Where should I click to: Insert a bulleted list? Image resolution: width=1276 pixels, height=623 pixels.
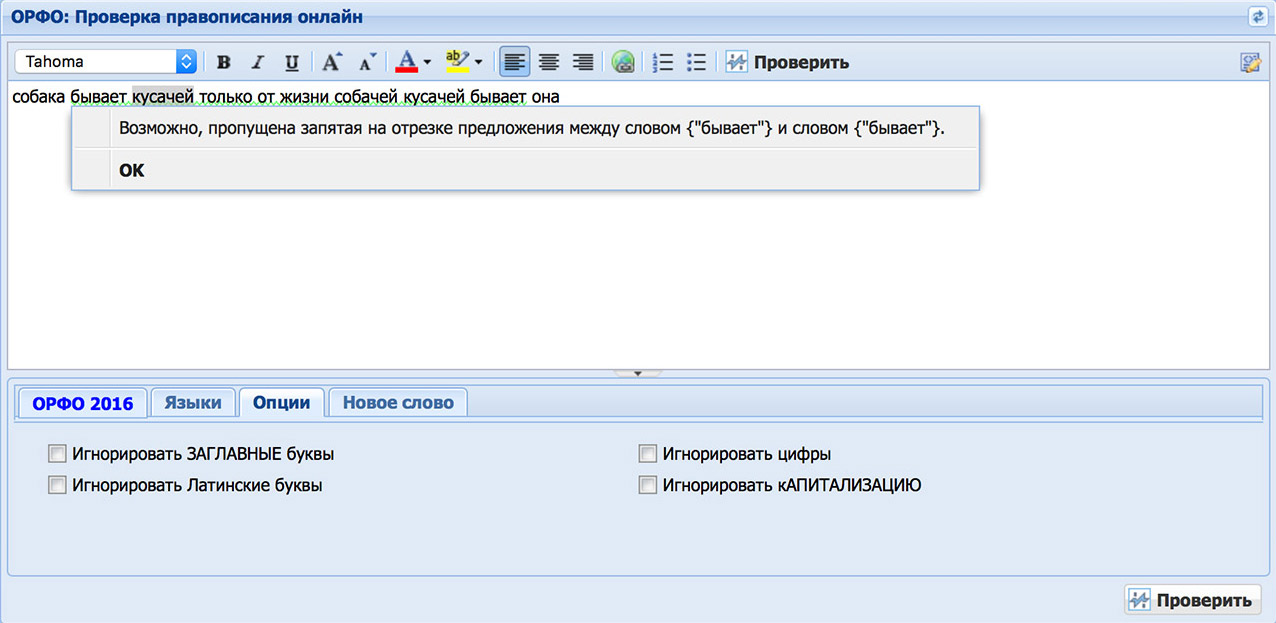coord(697,62)
